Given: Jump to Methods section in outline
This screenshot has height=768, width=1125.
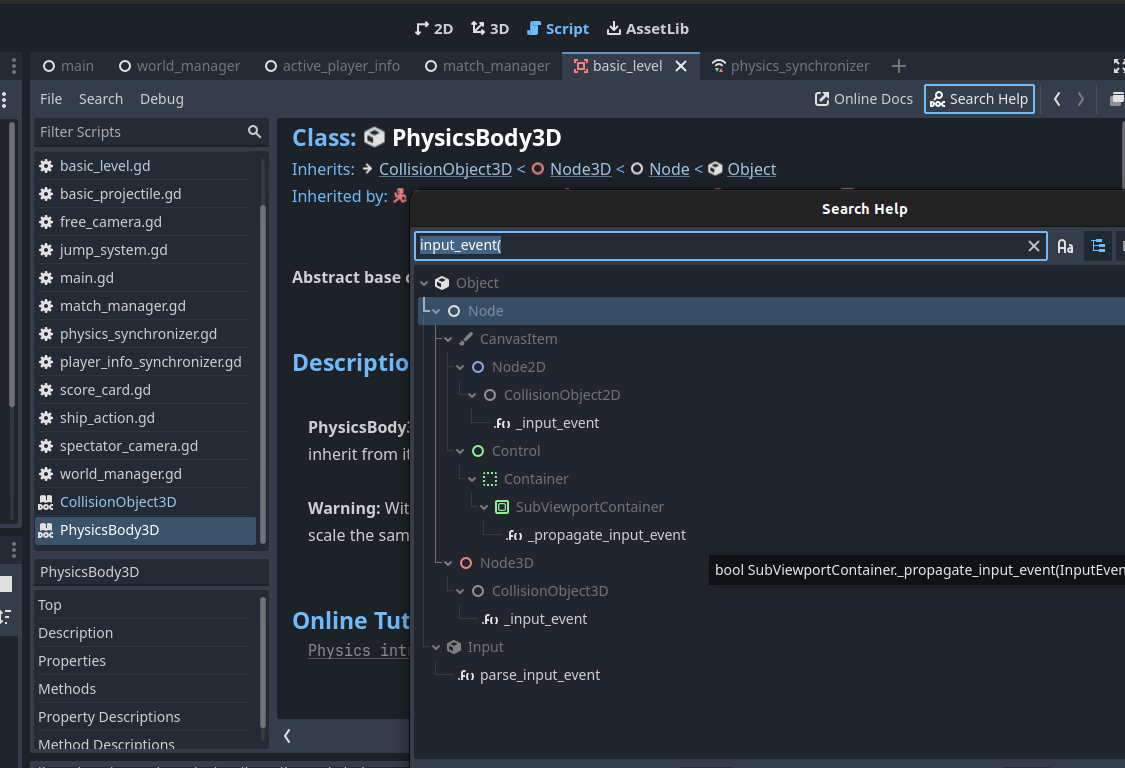Looking at the screenshot, I should [146, 689].
